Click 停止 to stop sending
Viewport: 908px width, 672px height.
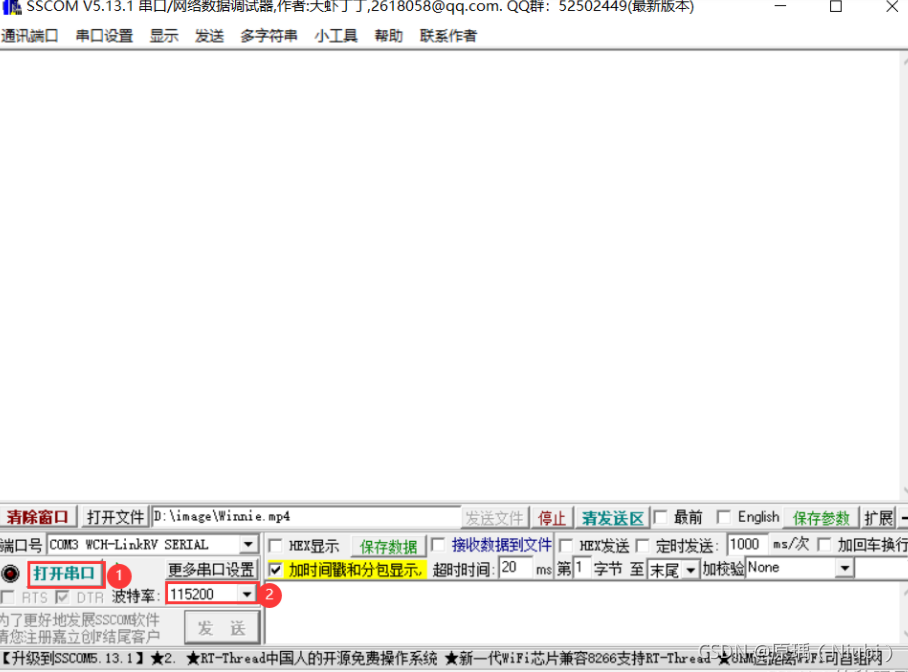coord(552,517)
